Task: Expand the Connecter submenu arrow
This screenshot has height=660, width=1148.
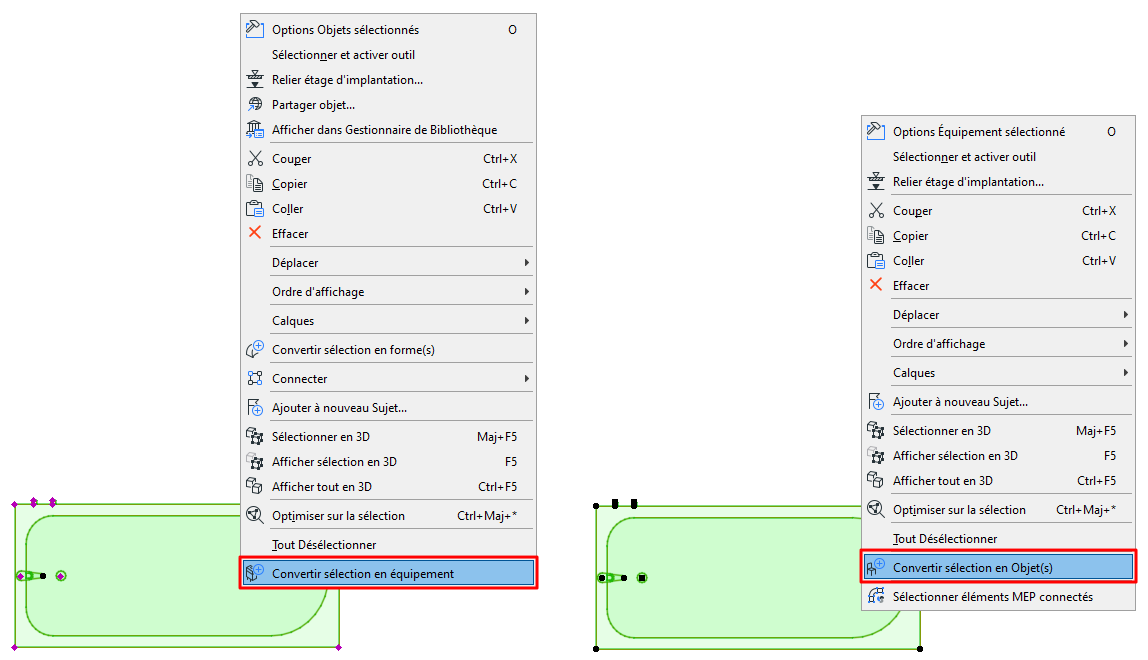Action: coord(526,379)
